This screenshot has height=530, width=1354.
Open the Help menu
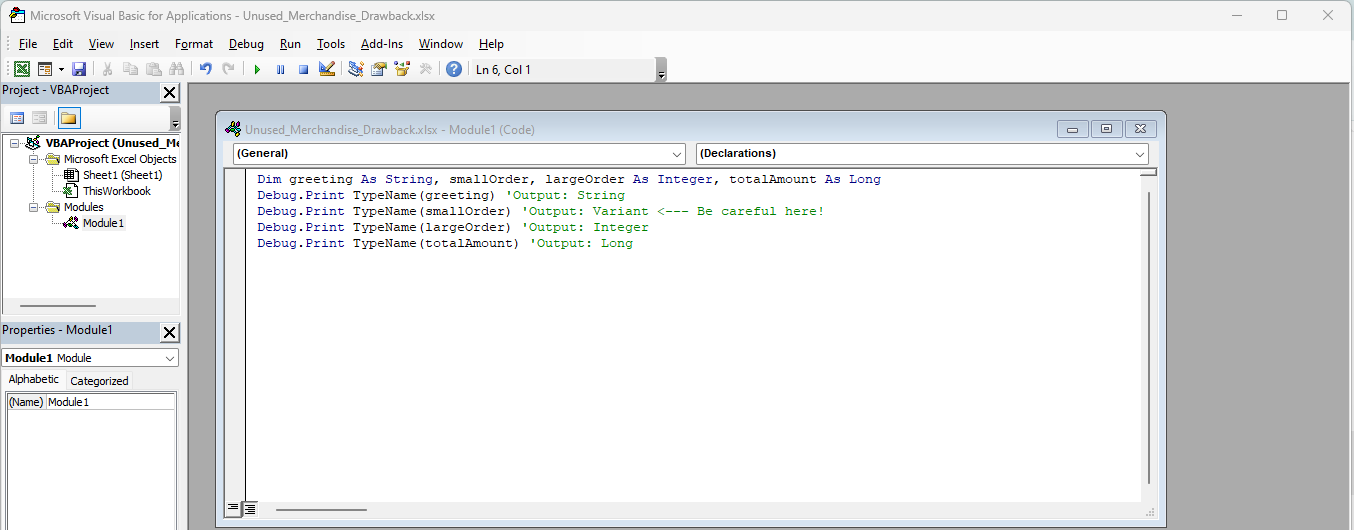(491, 44)
